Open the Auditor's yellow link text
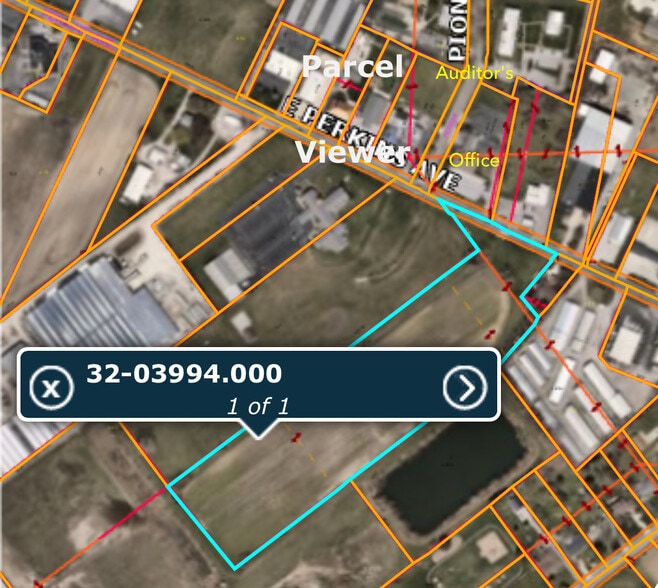Screen dimensions: 658x588 click(474, 73)
